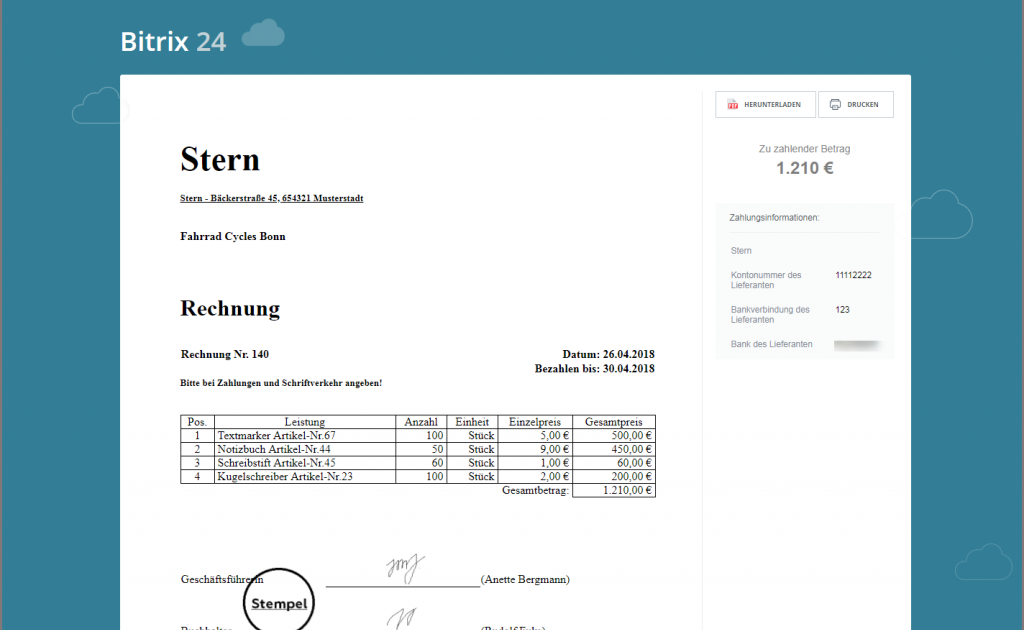This screenshot has width=1024, height=630.
Task: Click the Rechnung heading
Action: pyautogui.click(x=230, y=308)
